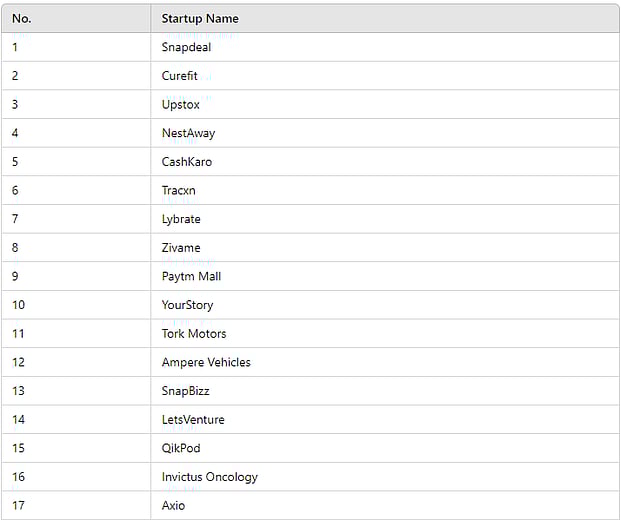Click the Curefit table entry
The width and height of the screenshot is (640, 520).
point(180,76)
